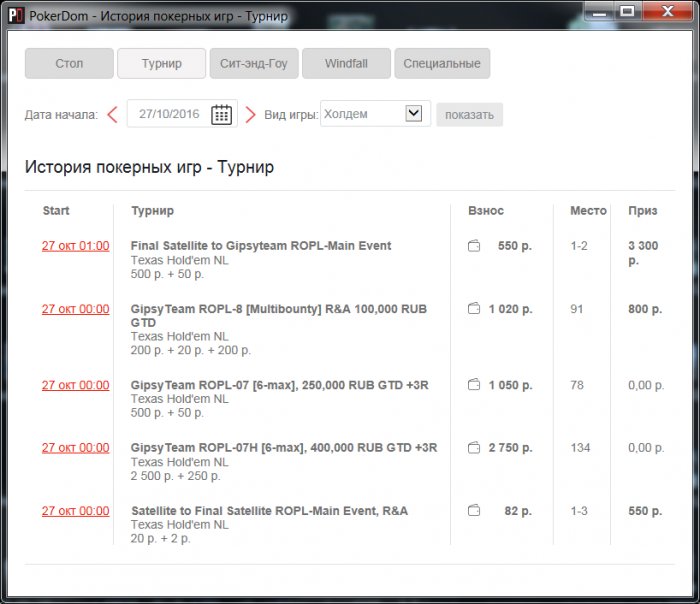Maximize the PokerDom window
Image resolution: width=700 pixels, height=604 pixels.
[627, 11]
